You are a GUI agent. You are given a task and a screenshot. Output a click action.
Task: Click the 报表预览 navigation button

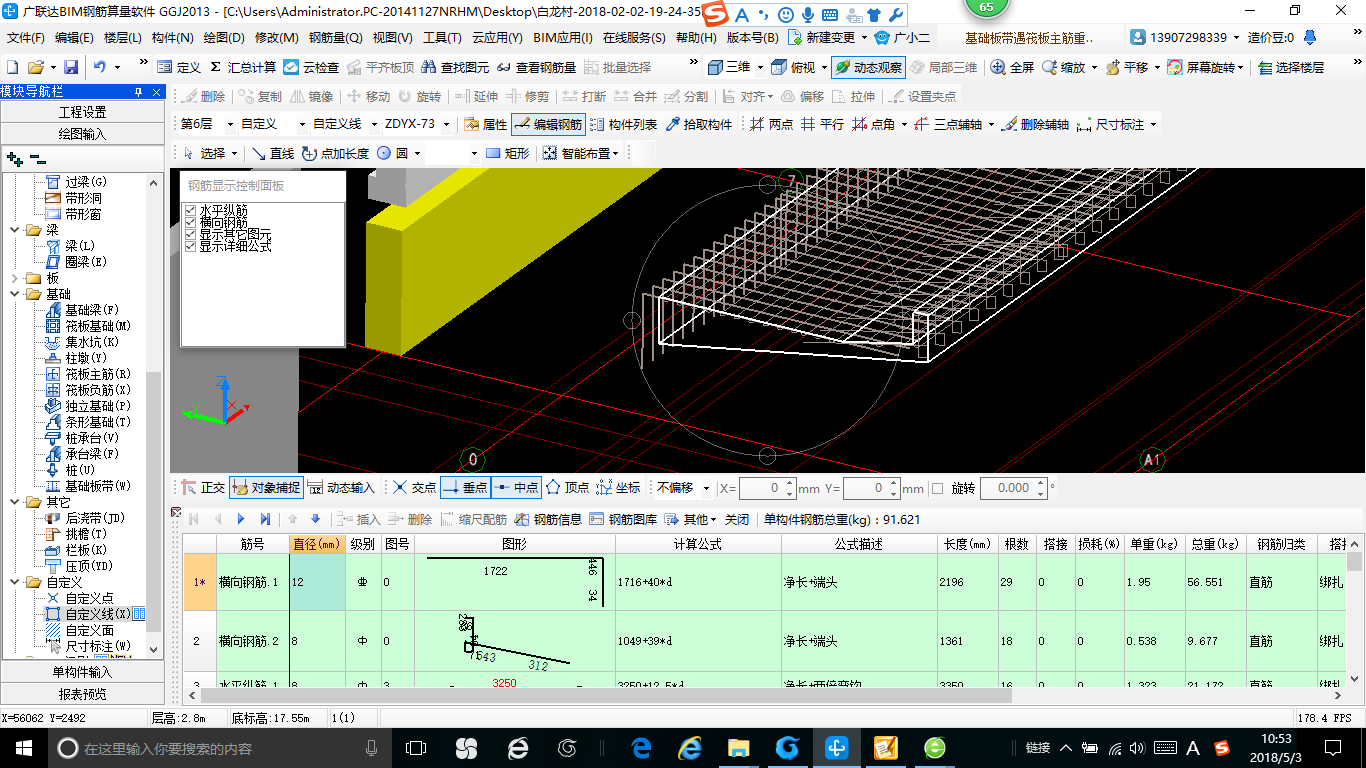click(82, 694)
